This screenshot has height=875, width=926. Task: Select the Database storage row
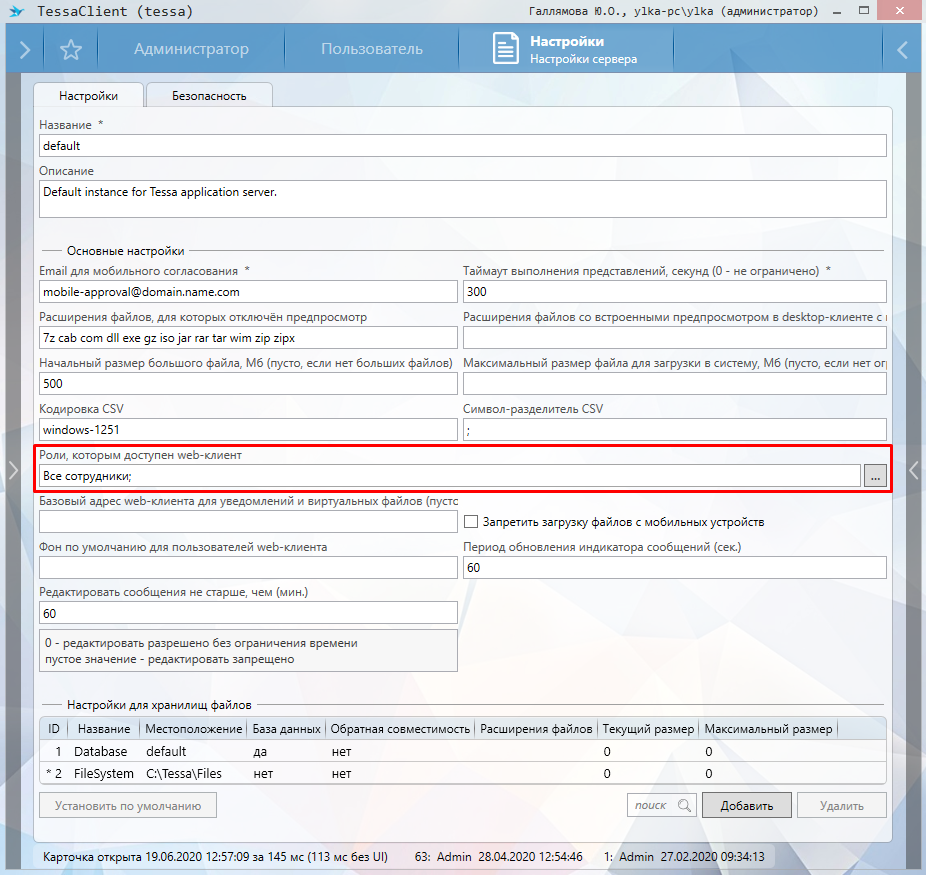(103, 751)
